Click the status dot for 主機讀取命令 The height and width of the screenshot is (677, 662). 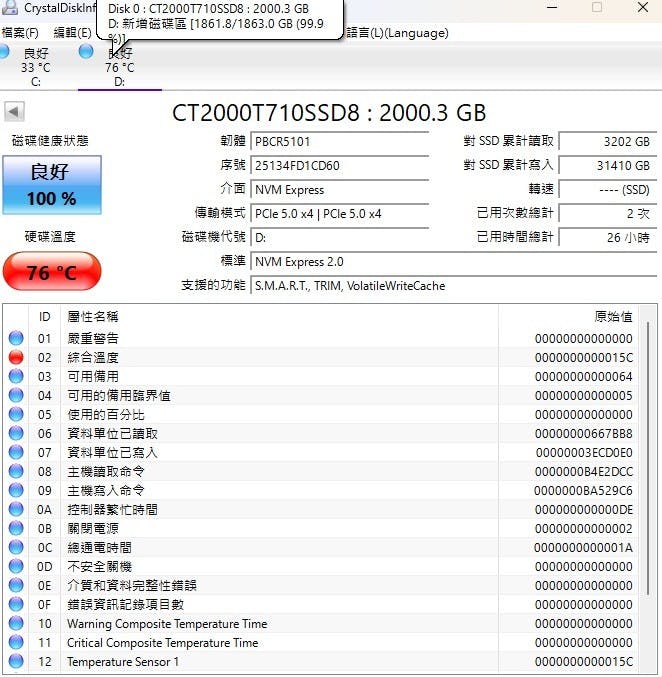[16, 471]
